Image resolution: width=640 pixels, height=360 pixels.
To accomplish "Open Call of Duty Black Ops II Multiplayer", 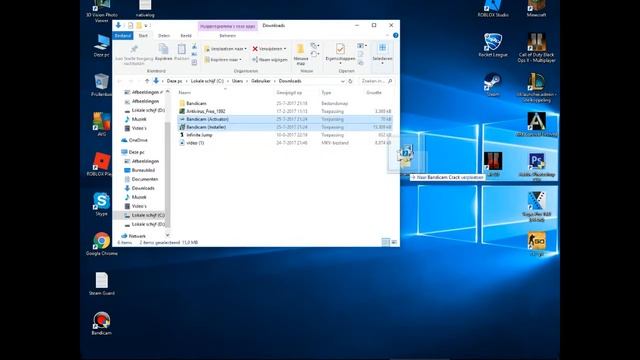I will coord(536,48).
